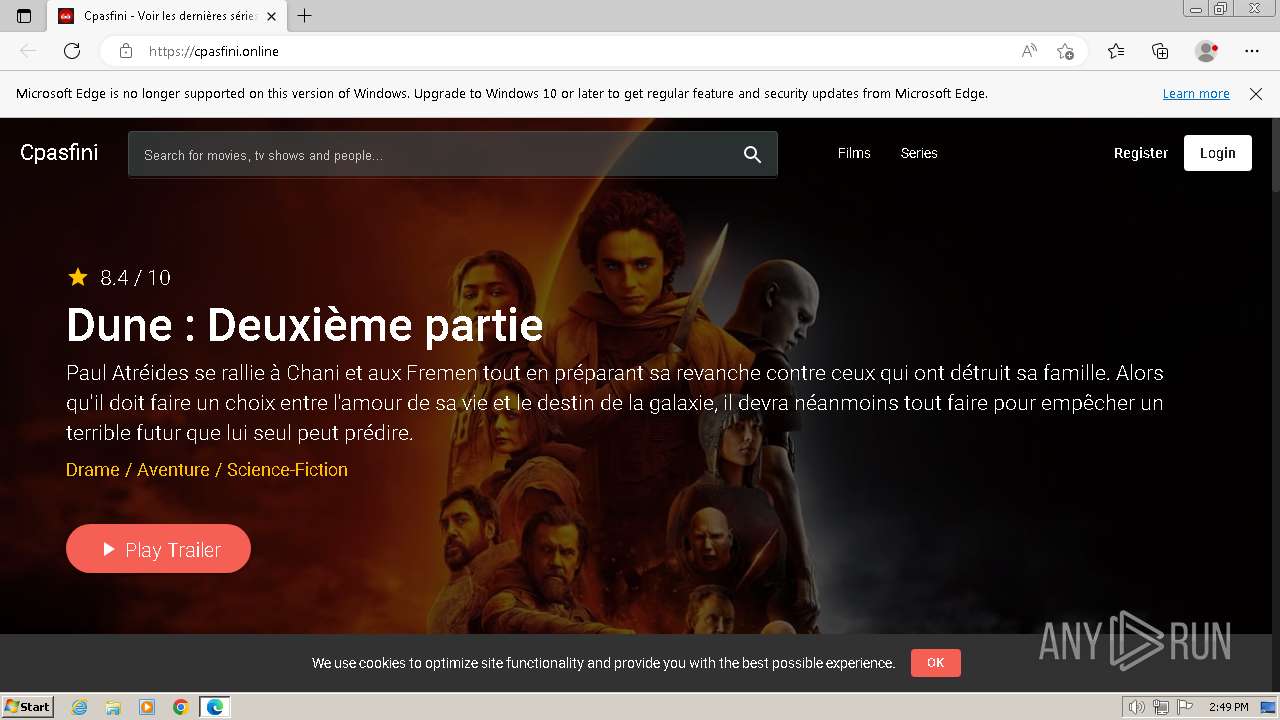Open the Collections panel
The height and width of the screenshot is (720, 1280).
1160,51
